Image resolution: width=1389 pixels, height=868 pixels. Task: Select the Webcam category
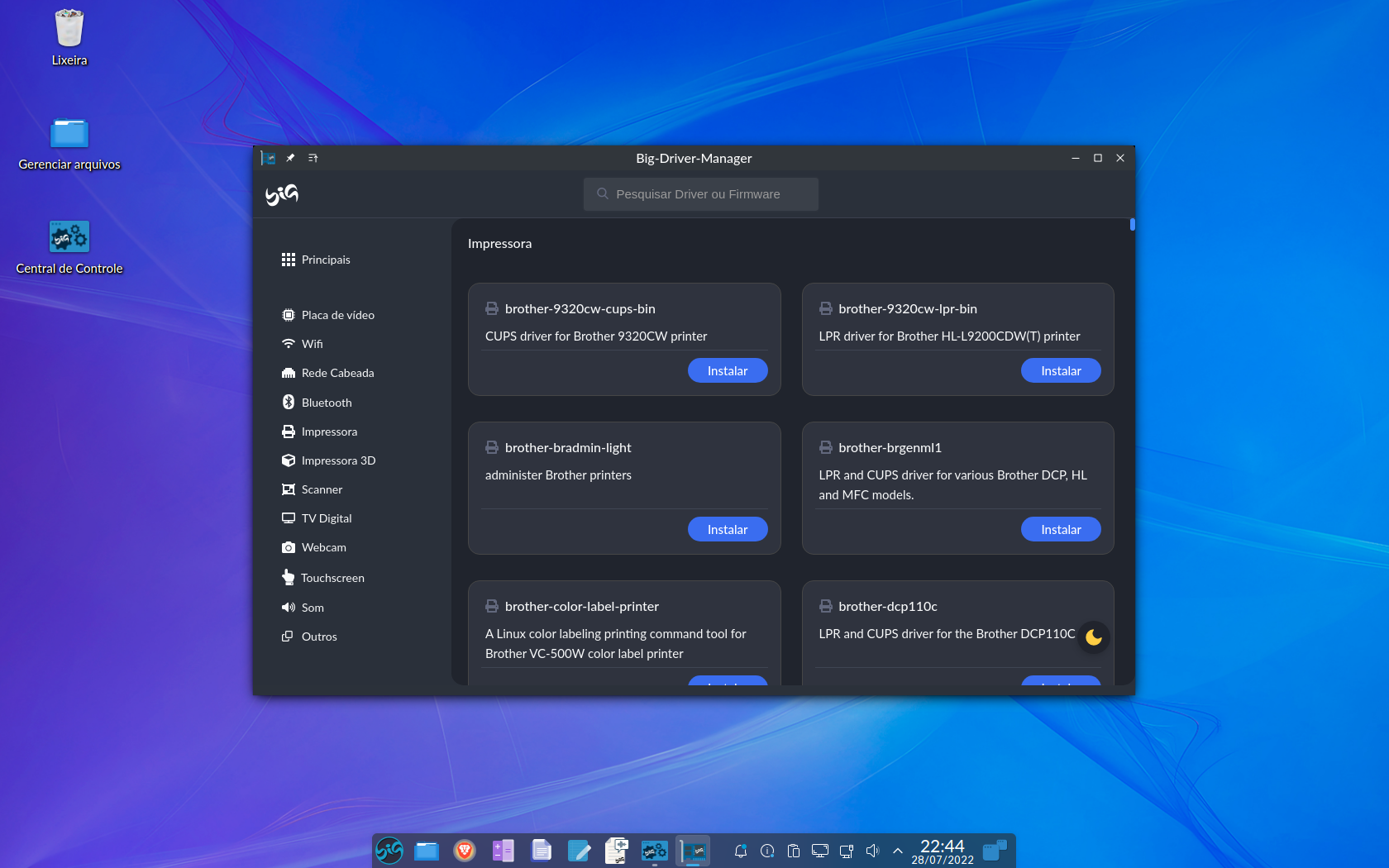click(314, 547)
